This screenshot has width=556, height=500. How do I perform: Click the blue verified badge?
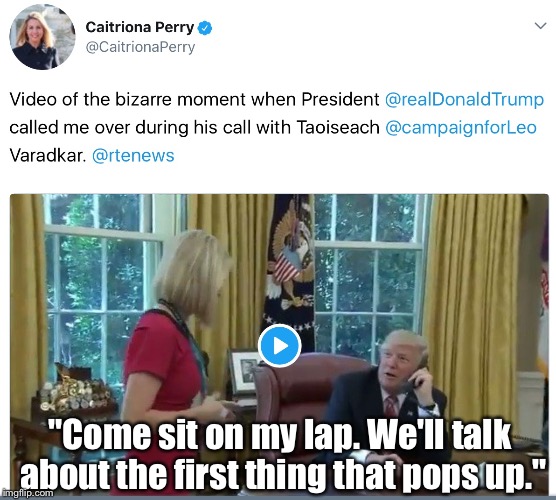[x=205, y=28]
